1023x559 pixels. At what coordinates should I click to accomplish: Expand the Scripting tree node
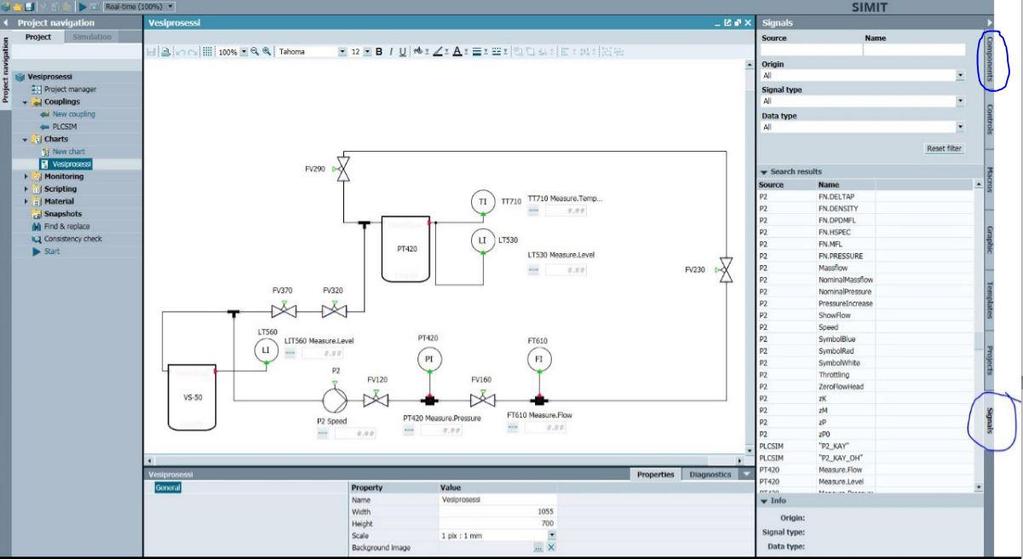[25, 189]
